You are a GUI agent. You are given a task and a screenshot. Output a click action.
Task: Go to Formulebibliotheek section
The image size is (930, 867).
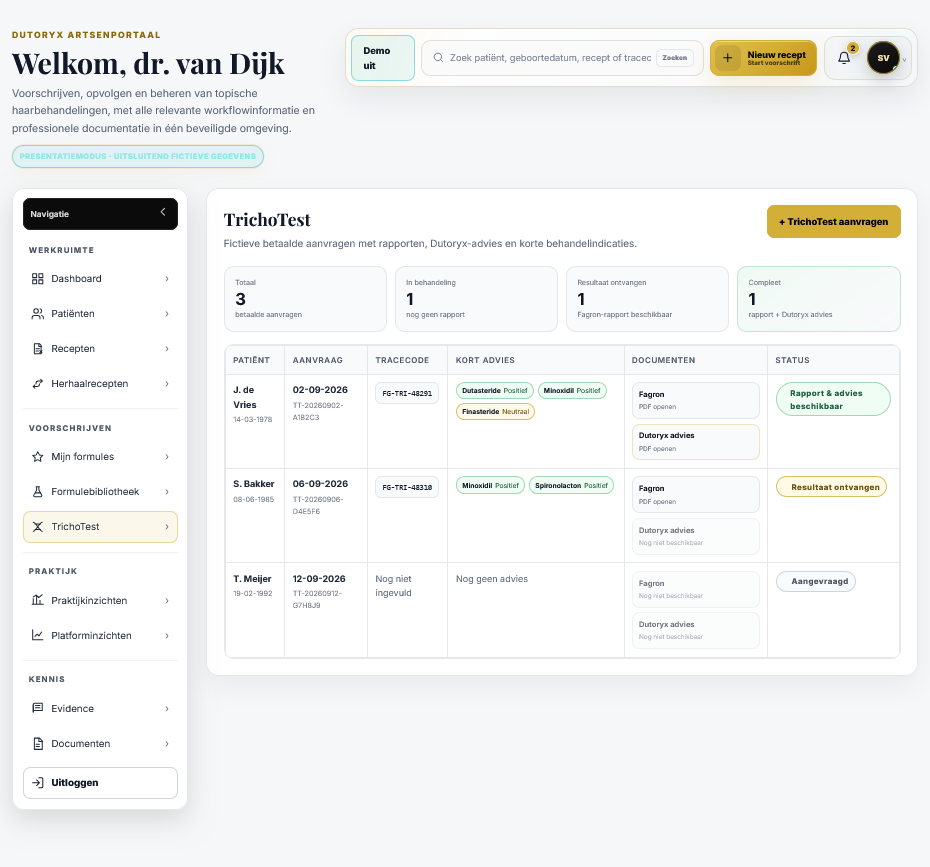[100, 492]
